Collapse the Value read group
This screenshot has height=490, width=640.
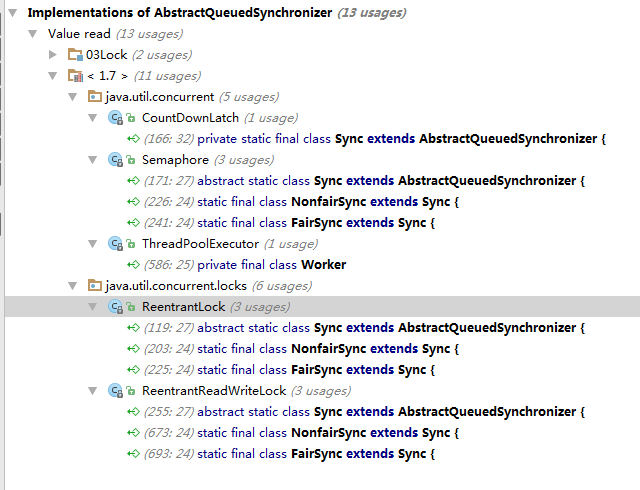[33, 34]
